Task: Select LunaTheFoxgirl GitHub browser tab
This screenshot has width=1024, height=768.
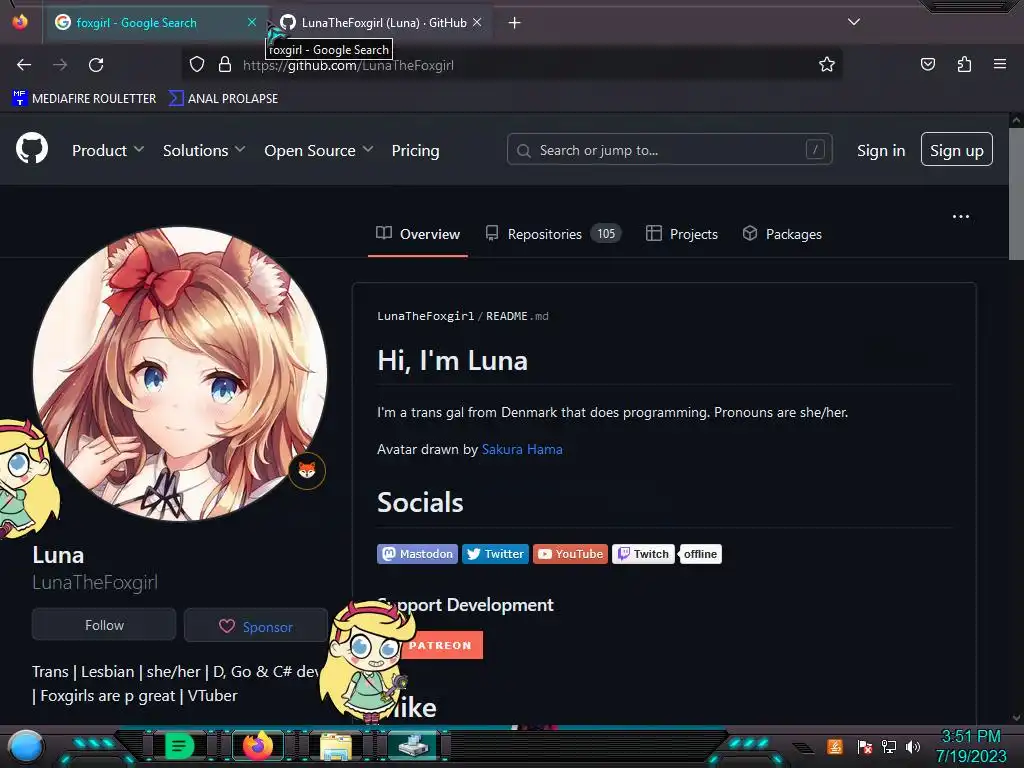Action: click(382, 23)
